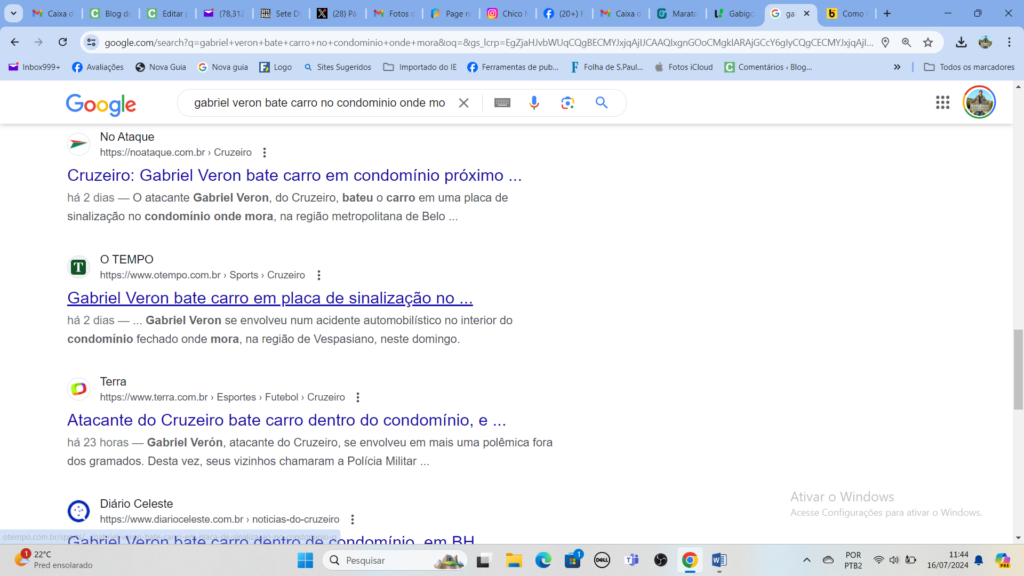Open Windows taskbar Pesquisar search box
Image resolution: width=1024 pixels, height=576 pixels.
click(x=394, y=560)
